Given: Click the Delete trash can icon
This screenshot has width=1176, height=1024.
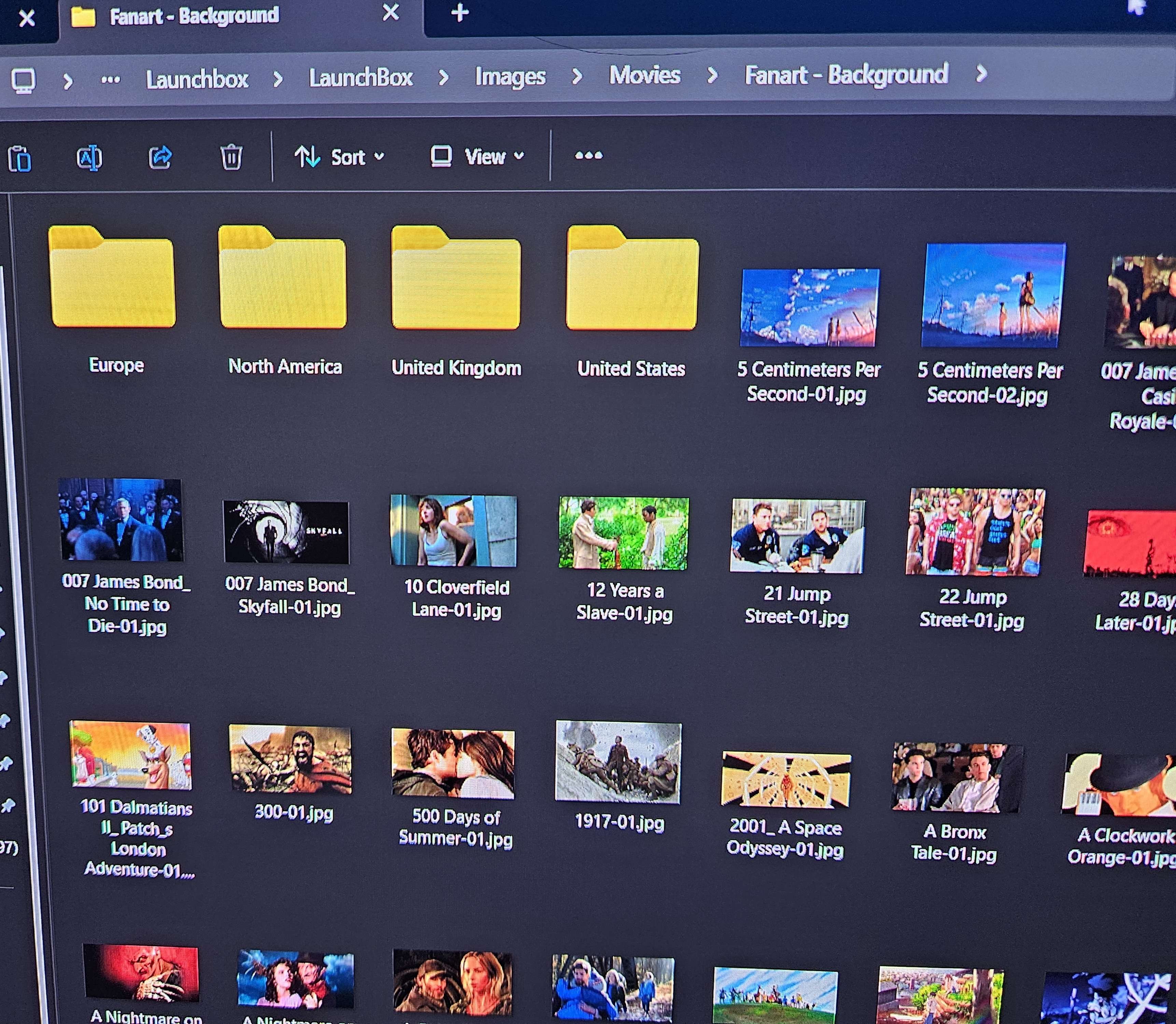Looking at the screenshot, I should point(231,157).
